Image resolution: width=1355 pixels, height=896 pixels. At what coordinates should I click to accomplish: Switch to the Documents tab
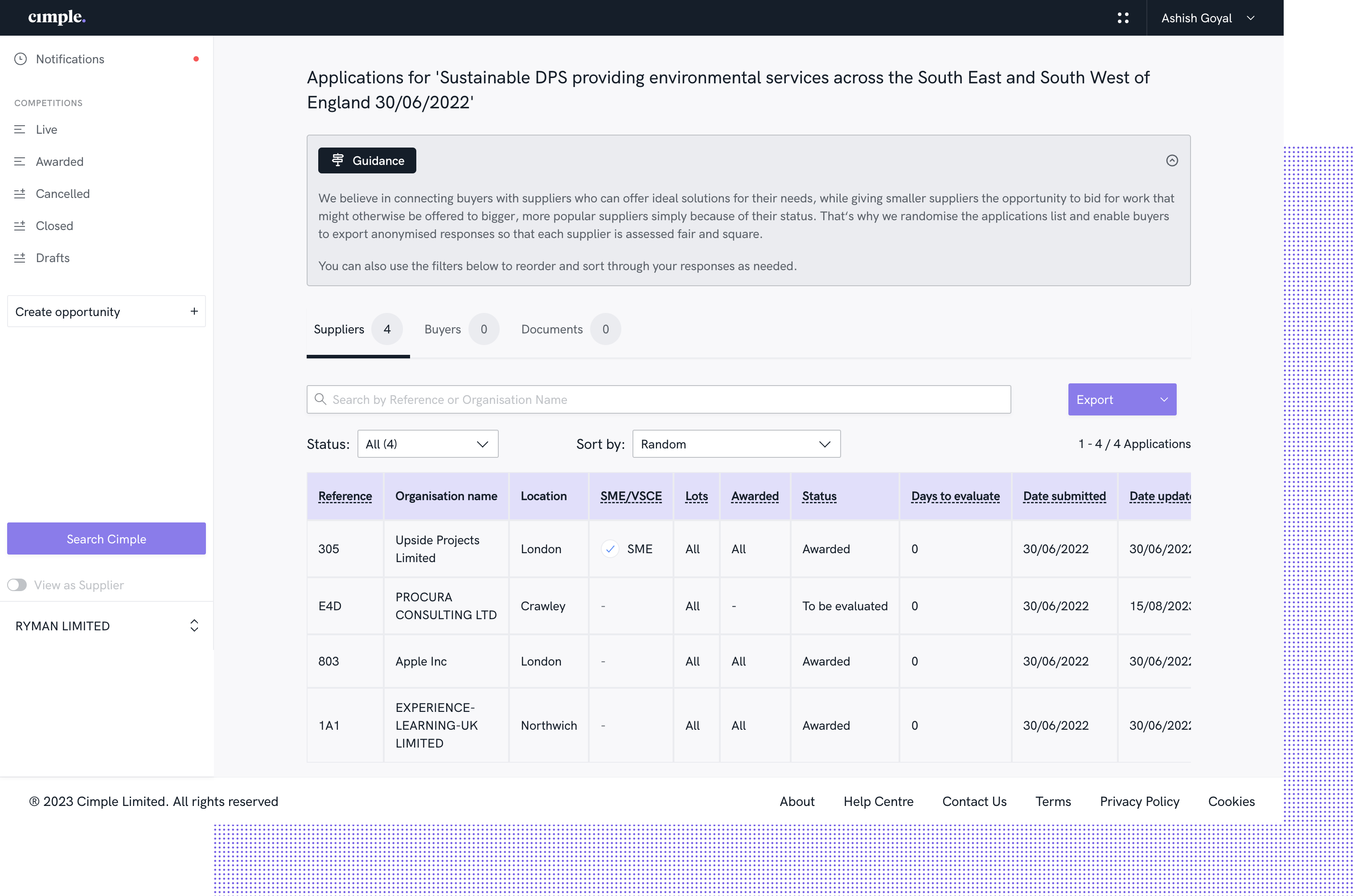point(552,329)
